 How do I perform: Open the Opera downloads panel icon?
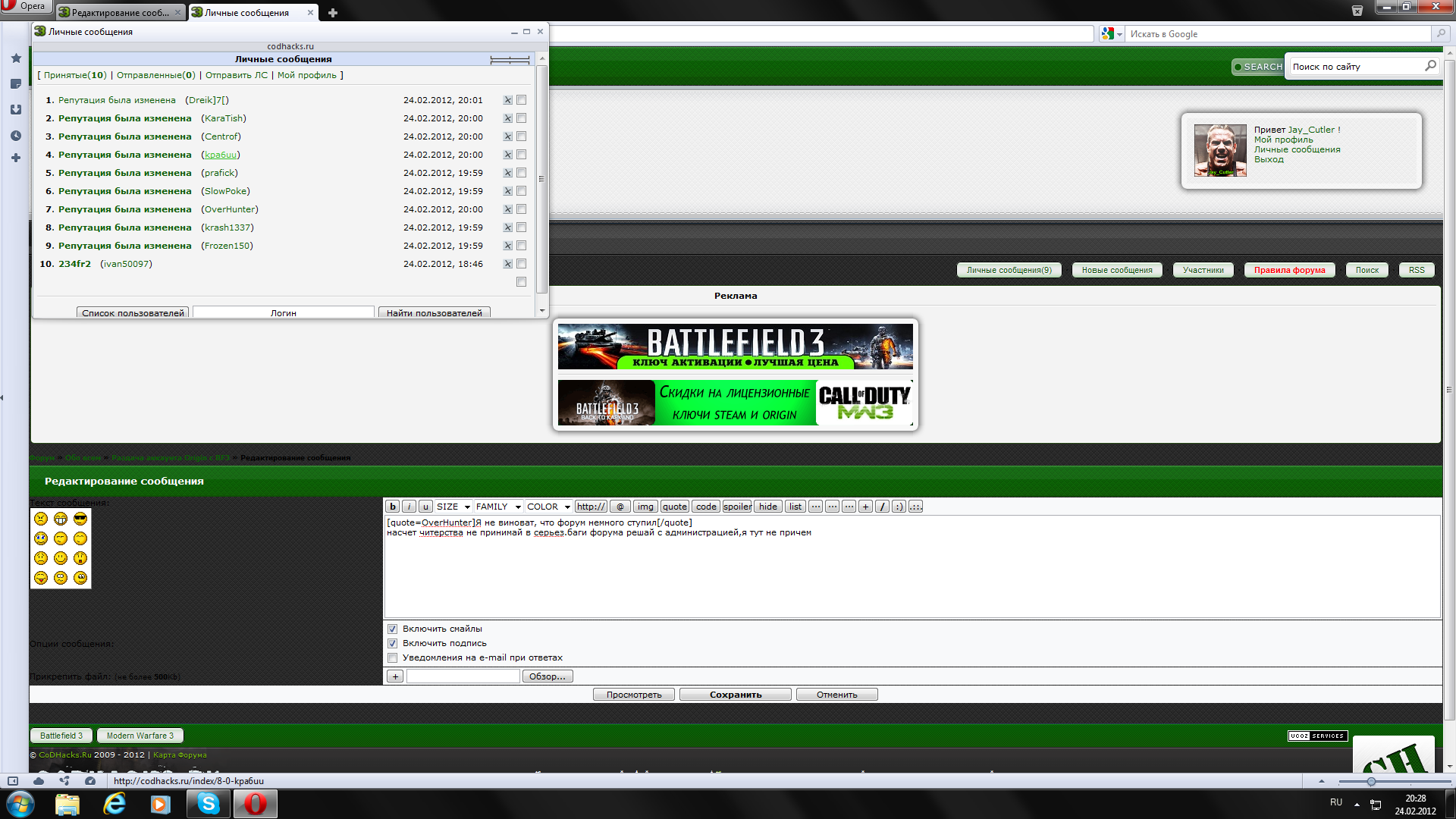point(16,110)
